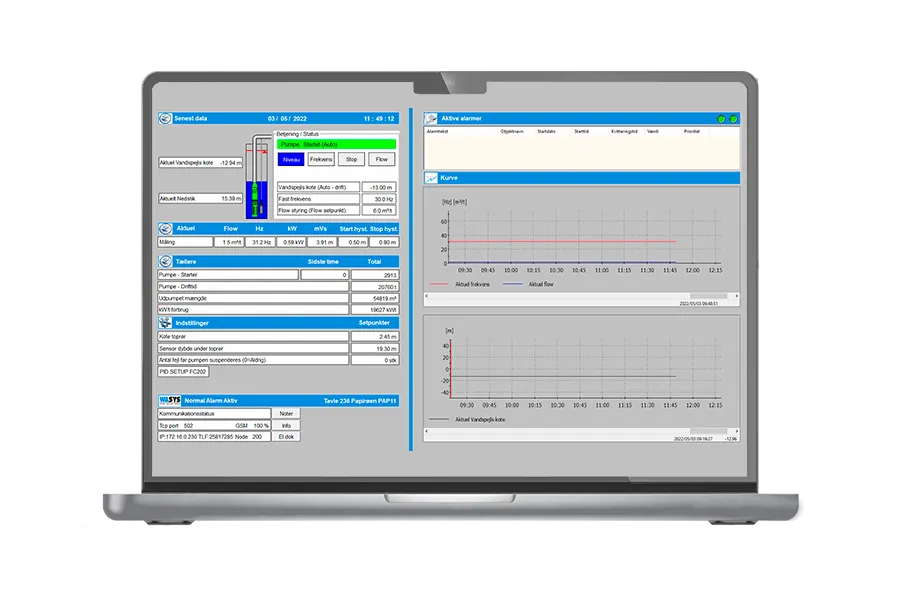Click the Tcp port 502 row

(x=214, y=425)
